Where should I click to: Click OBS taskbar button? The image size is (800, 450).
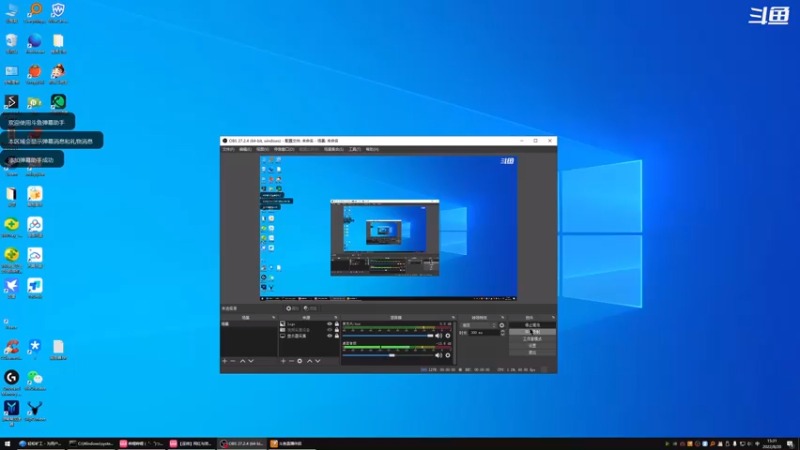point(242,443)
